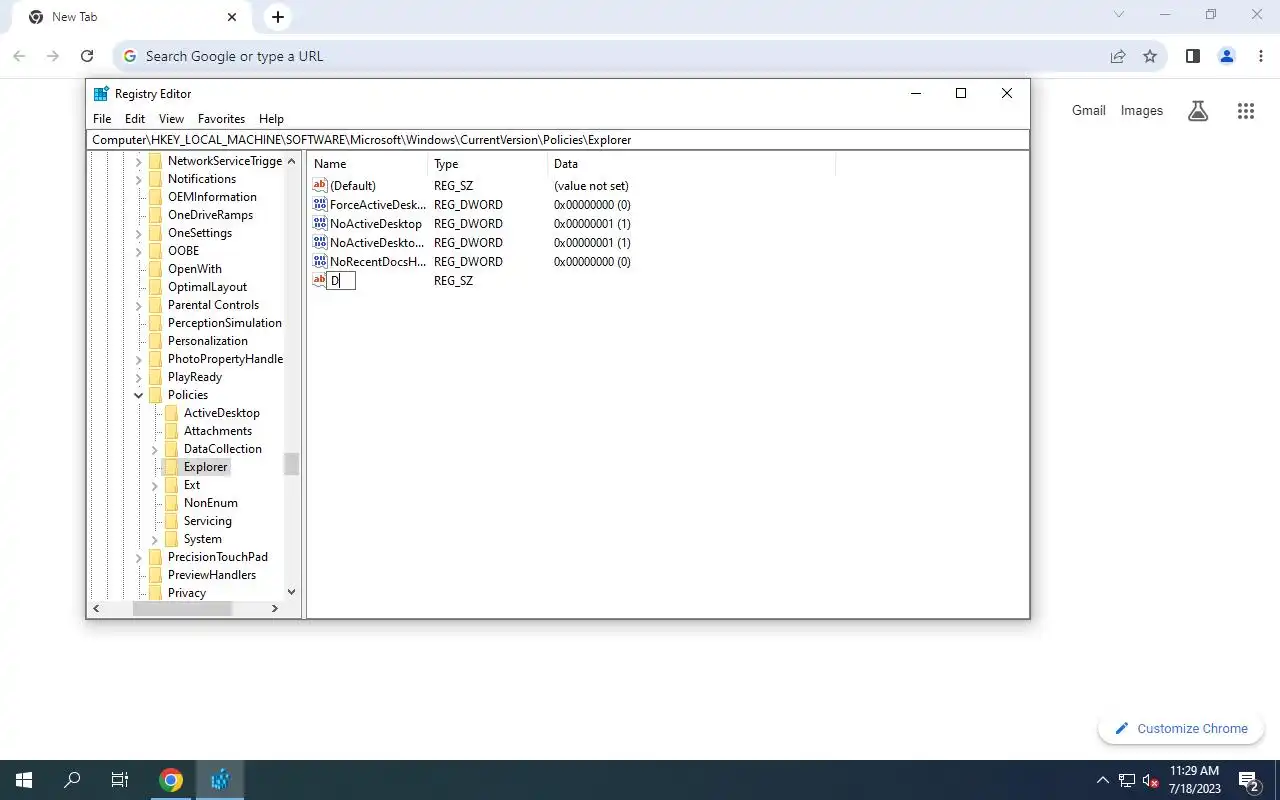
Task: Expand the PrecisionTouchPad key
Action: [139, 557]
